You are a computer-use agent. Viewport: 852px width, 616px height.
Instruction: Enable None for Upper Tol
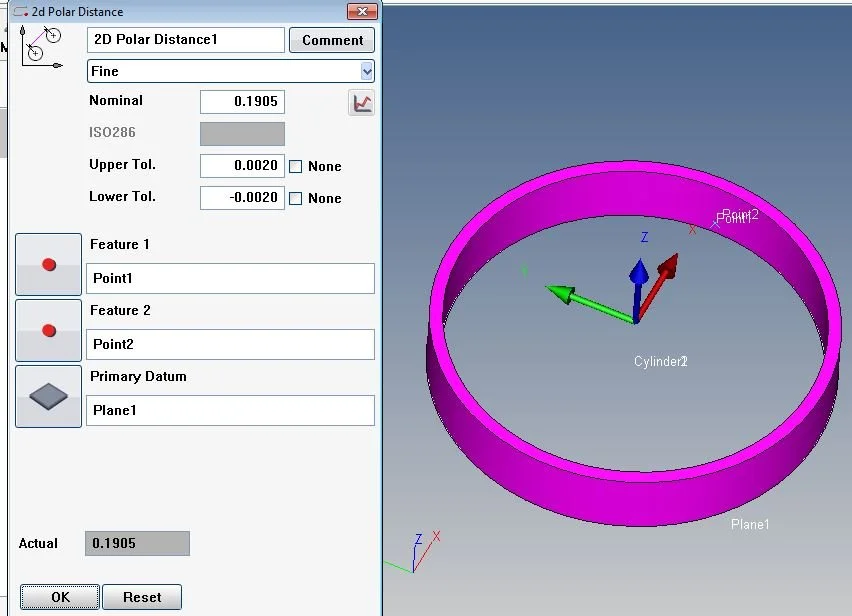click(x=293, y=166)
